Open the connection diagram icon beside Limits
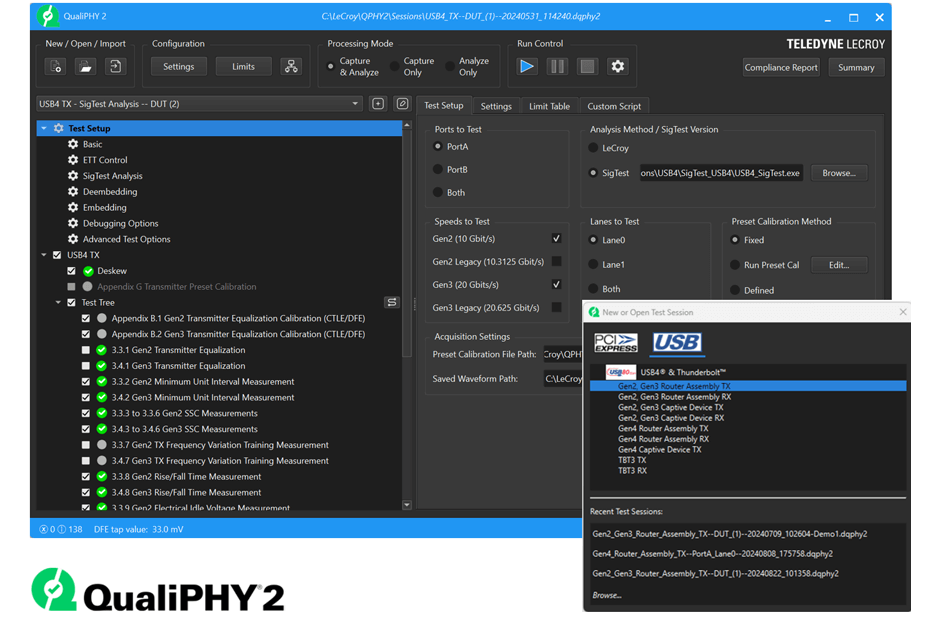Image resolution: width=940 pixels, height=627 pixels. point(291,67)
